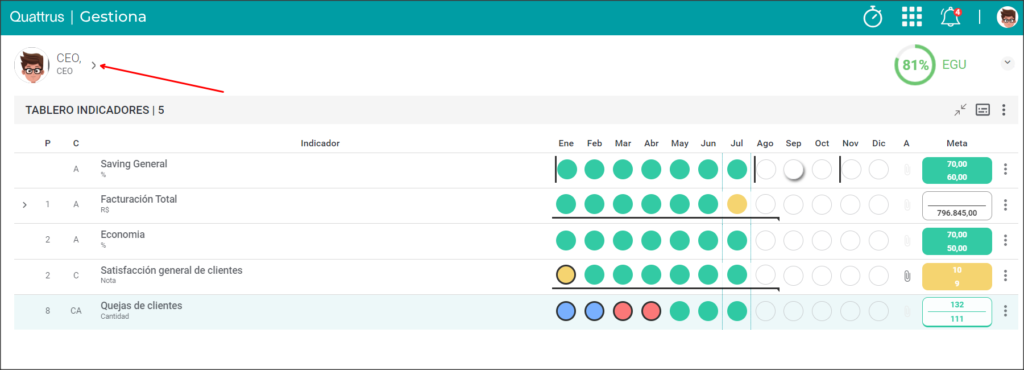This screenshot has height=370, width=1024.
Task: Click the Quattrus | Gestiona logo
Action: [78, 17]
